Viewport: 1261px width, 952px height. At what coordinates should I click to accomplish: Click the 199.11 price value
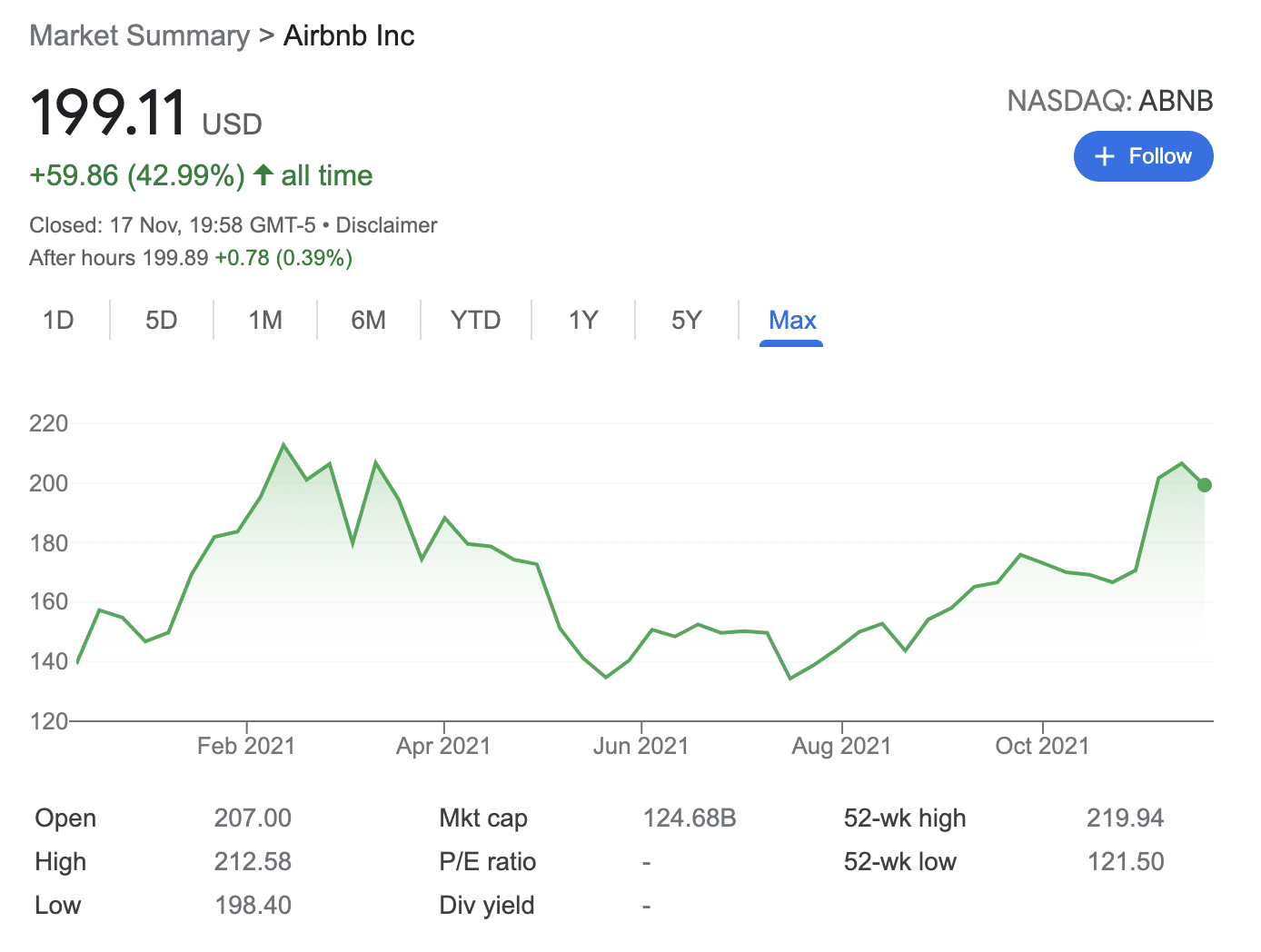108,114
